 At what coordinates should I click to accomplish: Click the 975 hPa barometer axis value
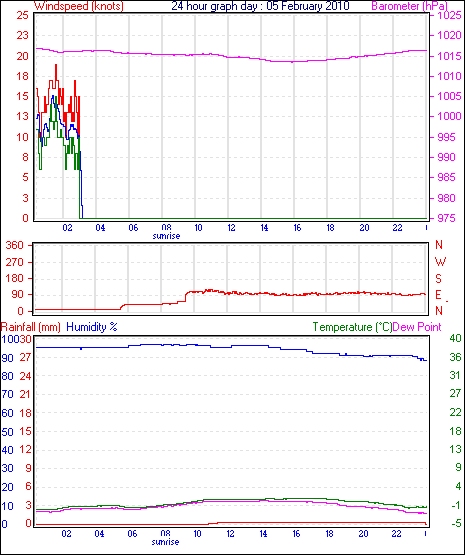click(x=447, y=218)
